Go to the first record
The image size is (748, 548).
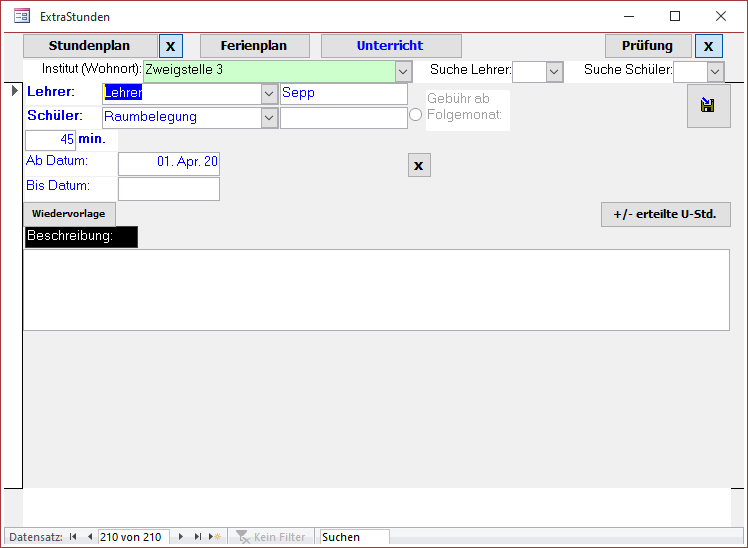[x=73, y=537]
